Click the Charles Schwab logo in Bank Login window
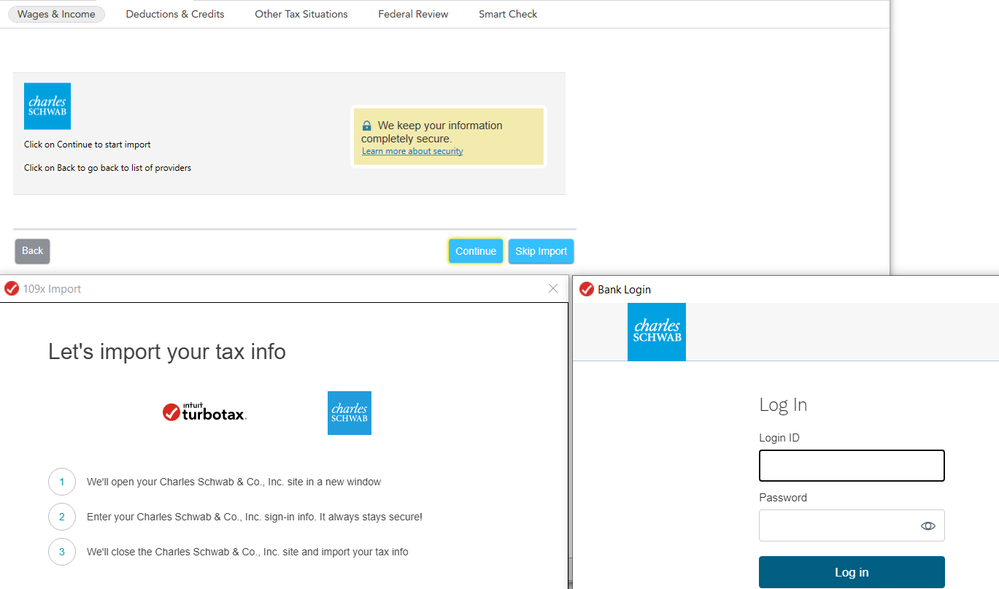 (x=657, y=331)
